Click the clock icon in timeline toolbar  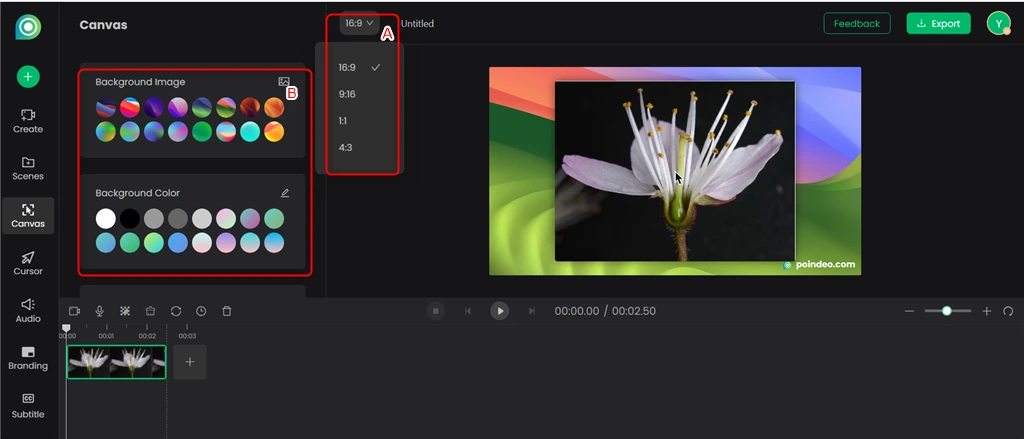(201, 311)
